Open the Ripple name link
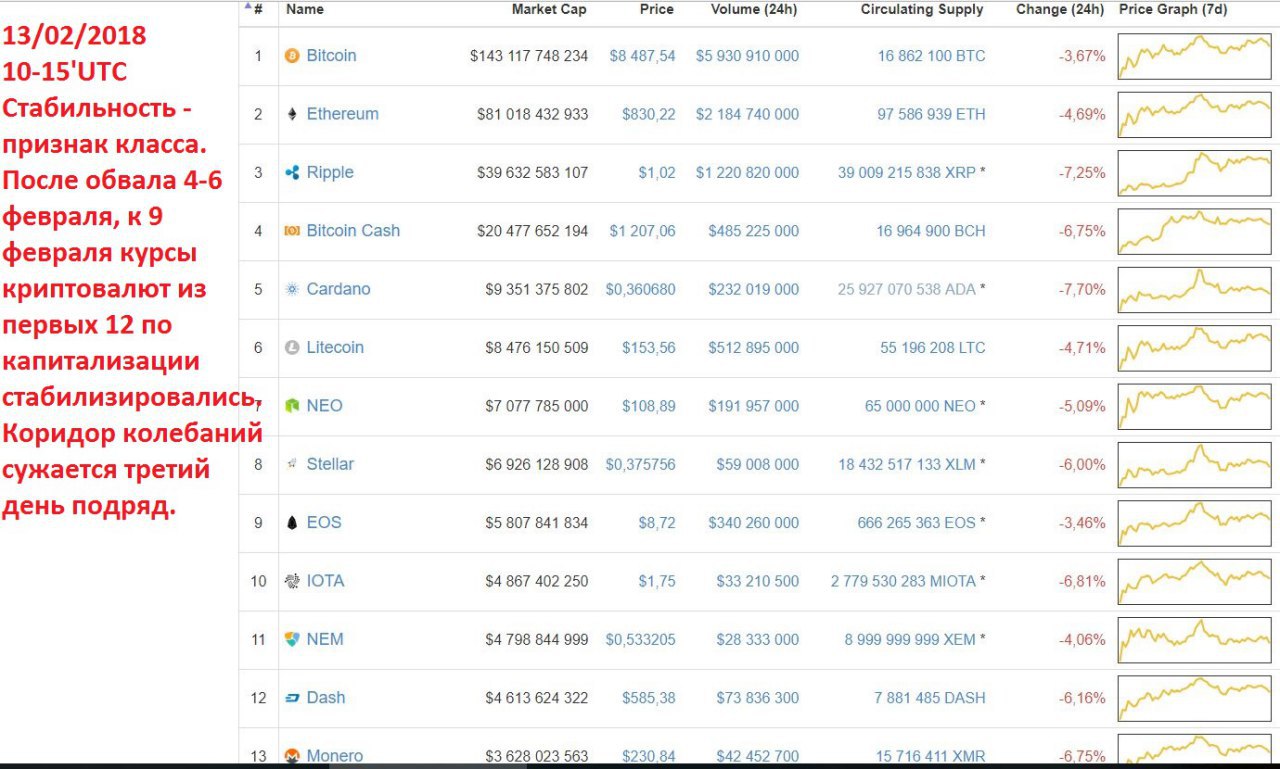The width and height of the screenshot is (1280, 769). coord(330,173)
